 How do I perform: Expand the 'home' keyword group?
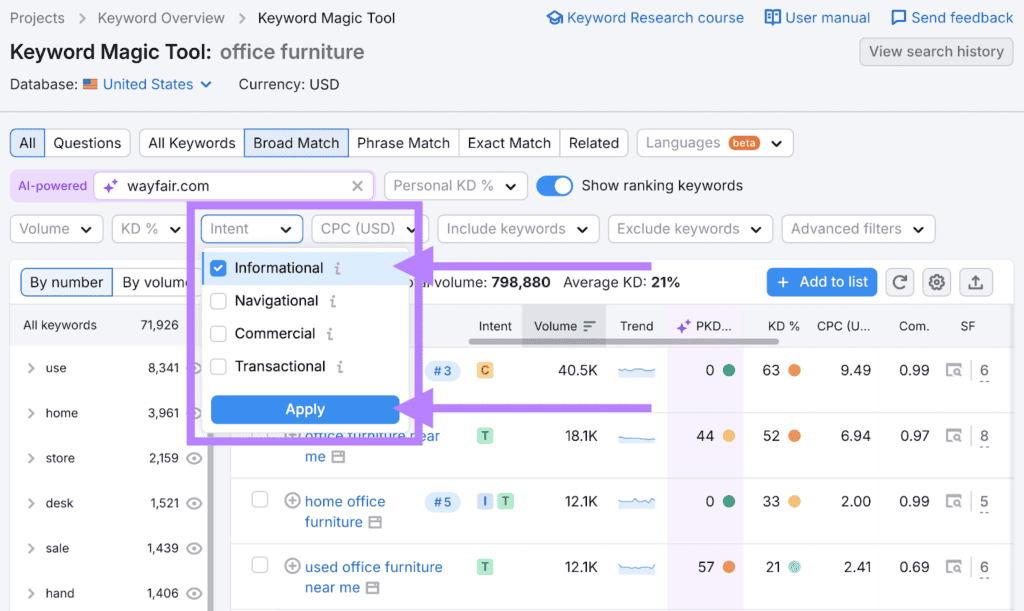pos(31,413)
